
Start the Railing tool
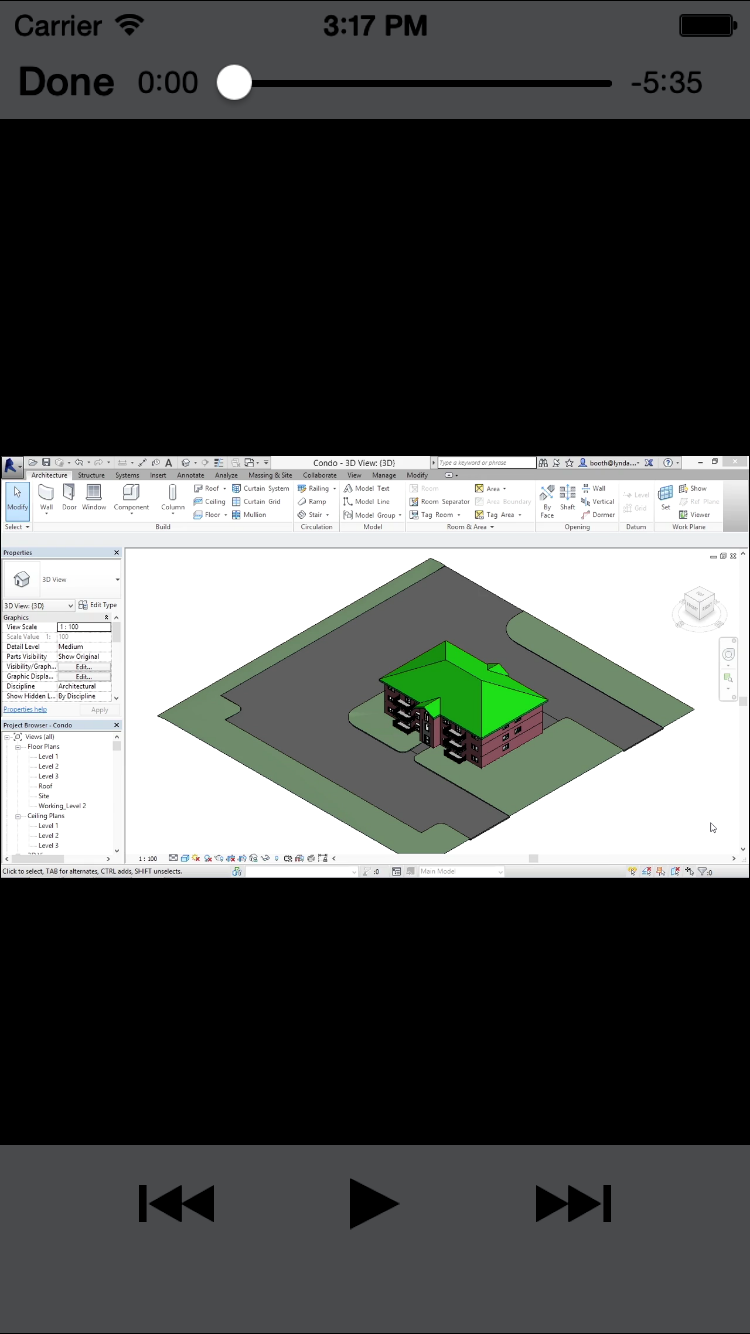pyautogui.click(x=317, y=488)
